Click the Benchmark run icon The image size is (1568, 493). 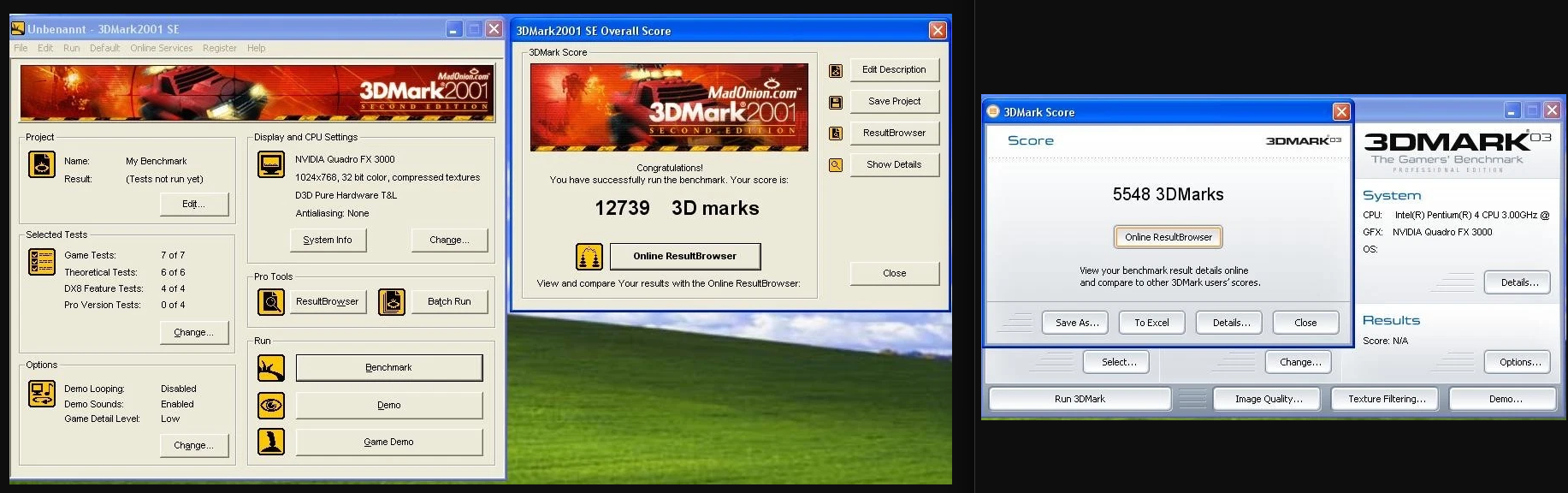271,368
